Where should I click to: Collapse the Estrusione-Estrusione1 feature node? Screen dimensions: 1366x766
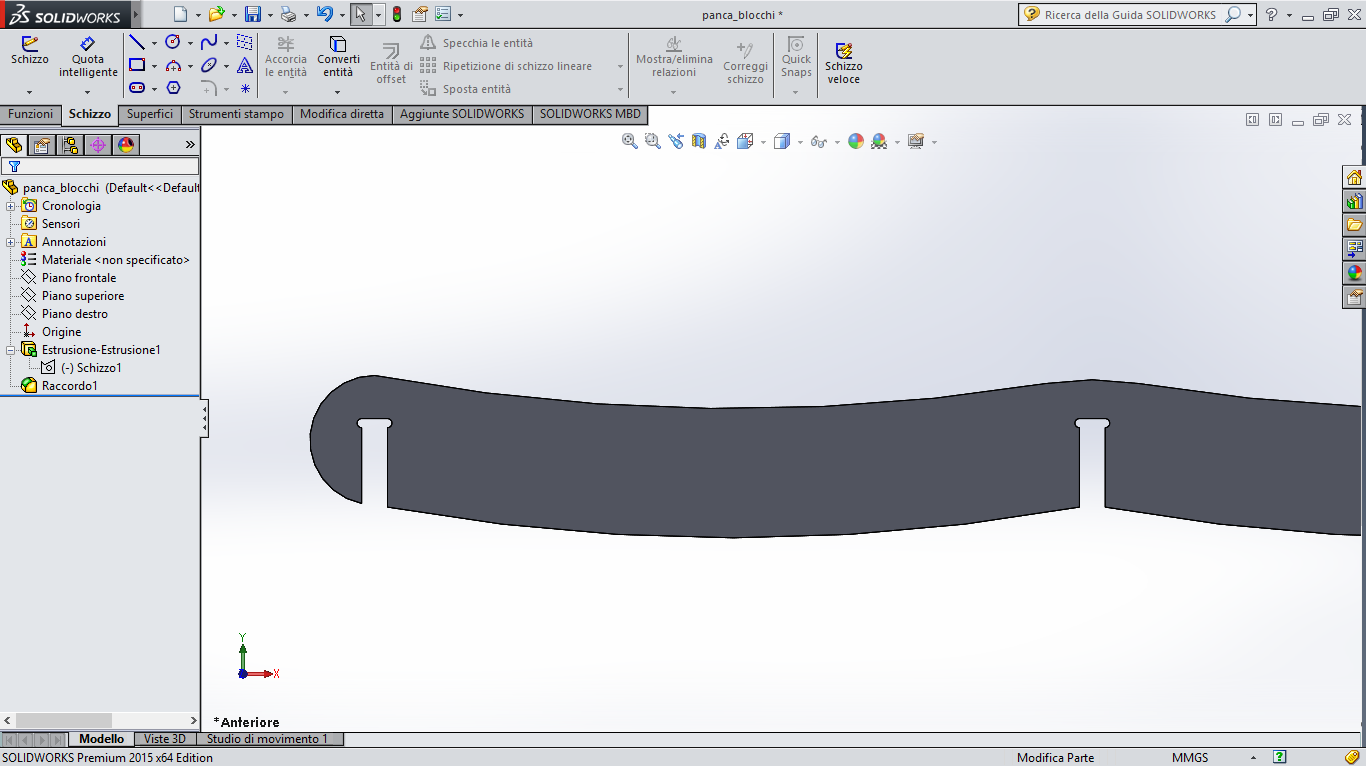pos(11,350)
